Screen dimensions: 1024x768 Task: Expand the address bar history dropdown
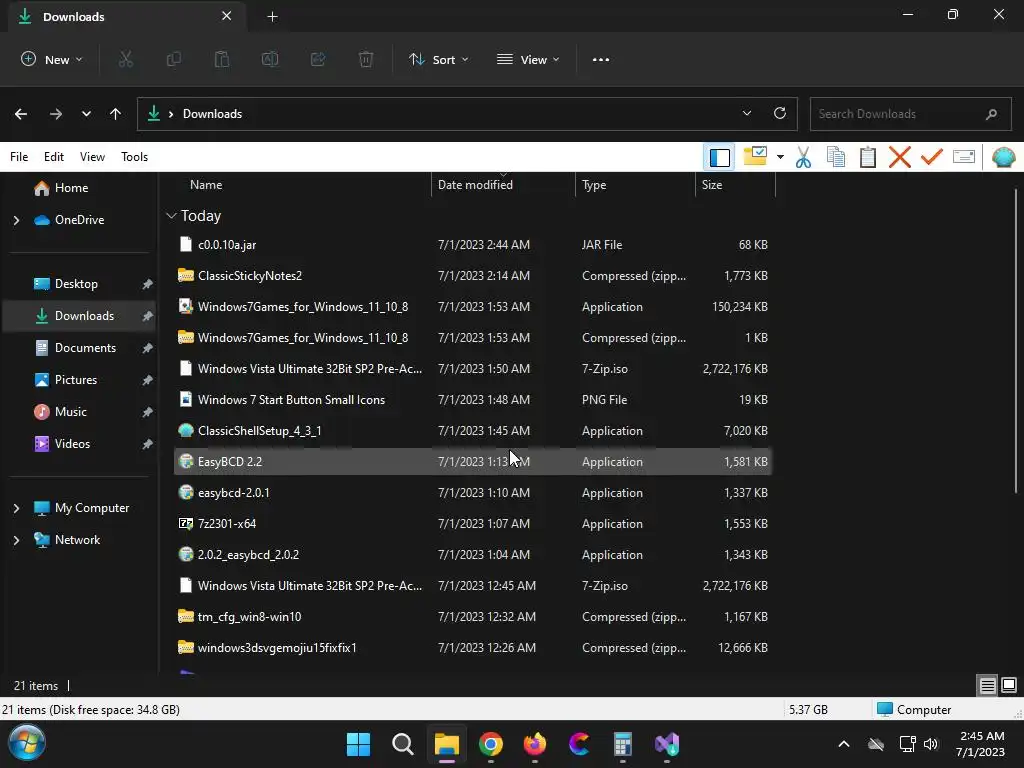pyautogui.click(x=746, y=113)
